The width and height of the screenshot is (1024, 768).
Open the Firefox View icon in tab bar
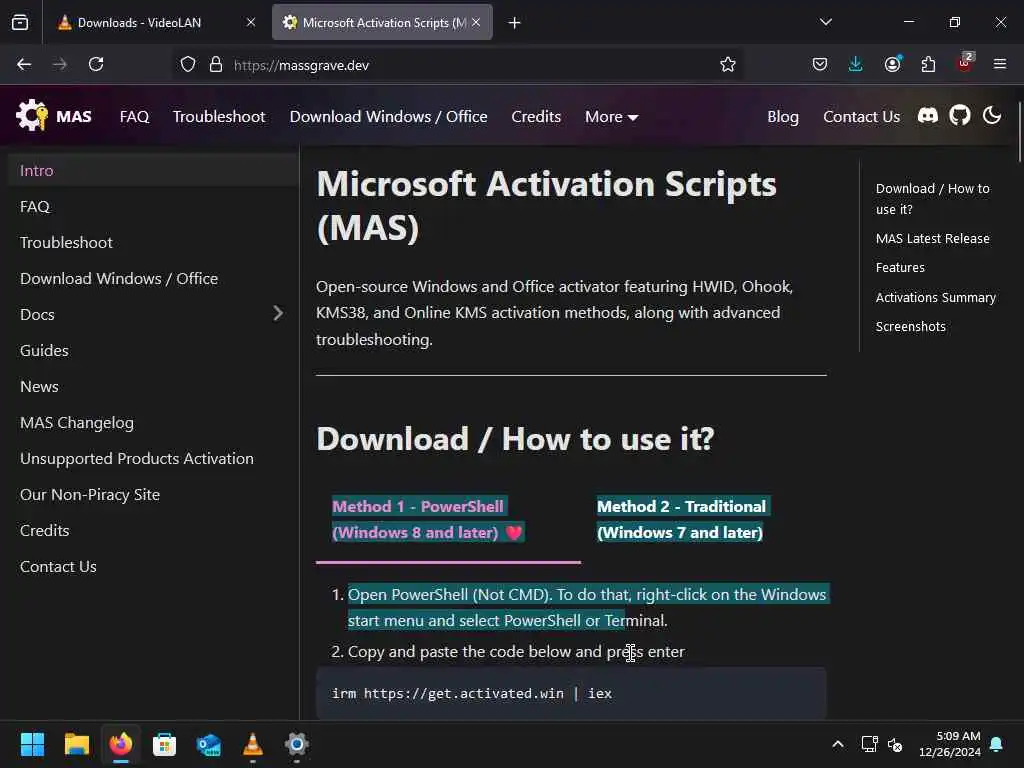pos(20,23)
